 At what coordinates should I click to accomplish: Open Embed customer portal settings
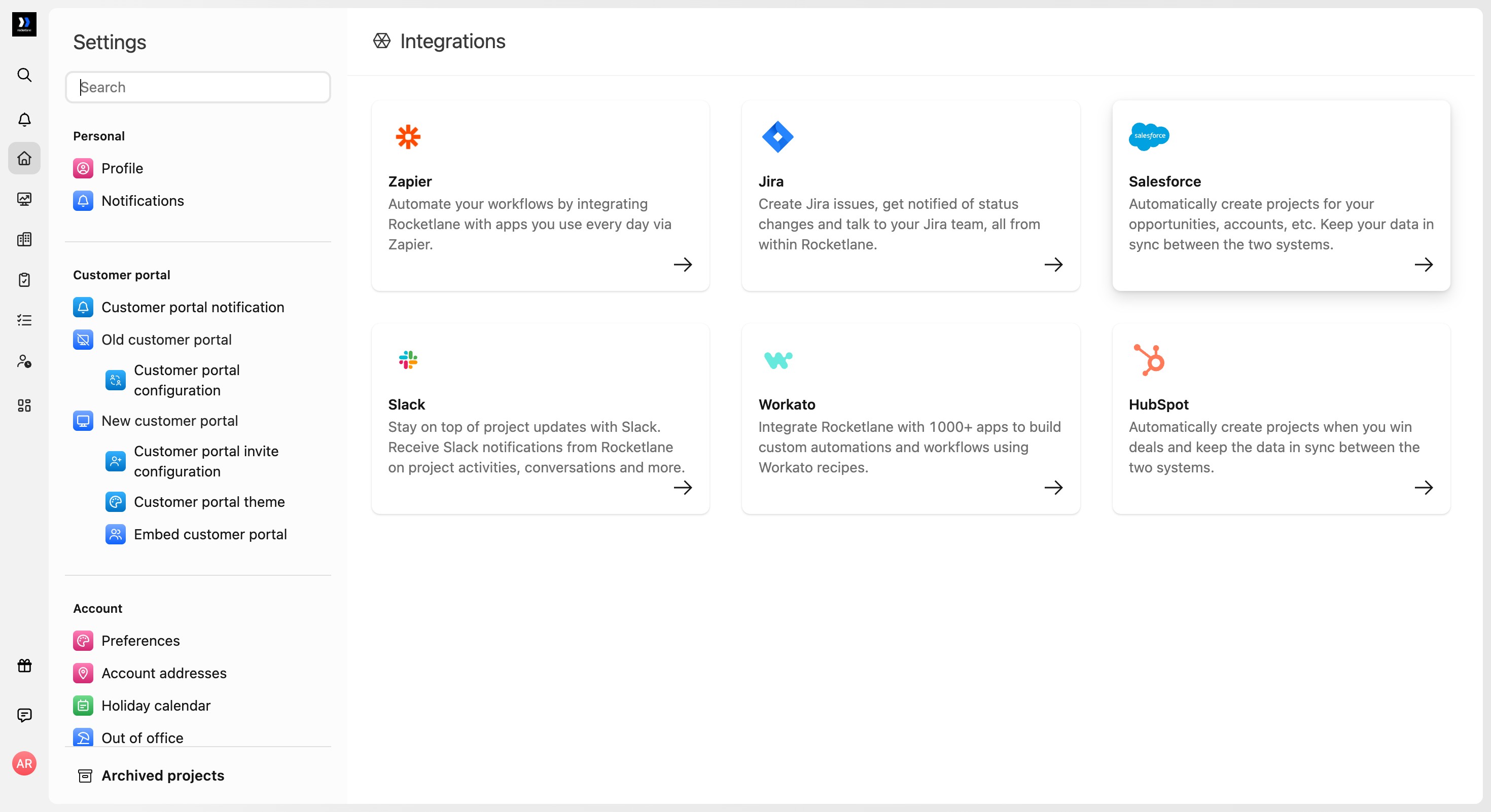tap(196, 534)
